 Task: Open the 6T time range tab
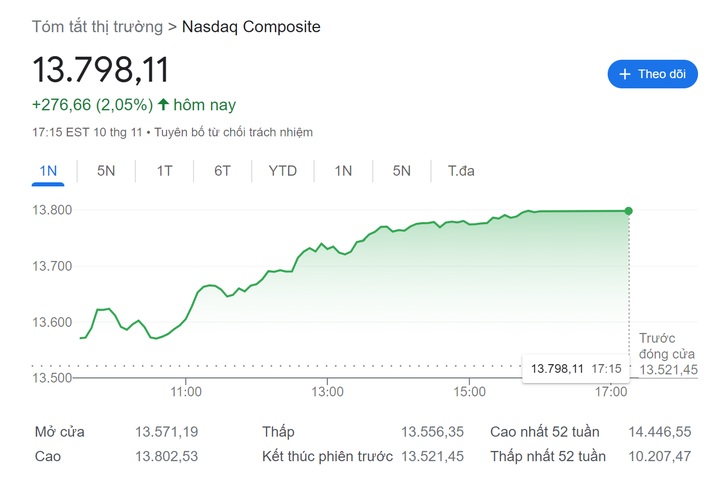pos(222,171)
